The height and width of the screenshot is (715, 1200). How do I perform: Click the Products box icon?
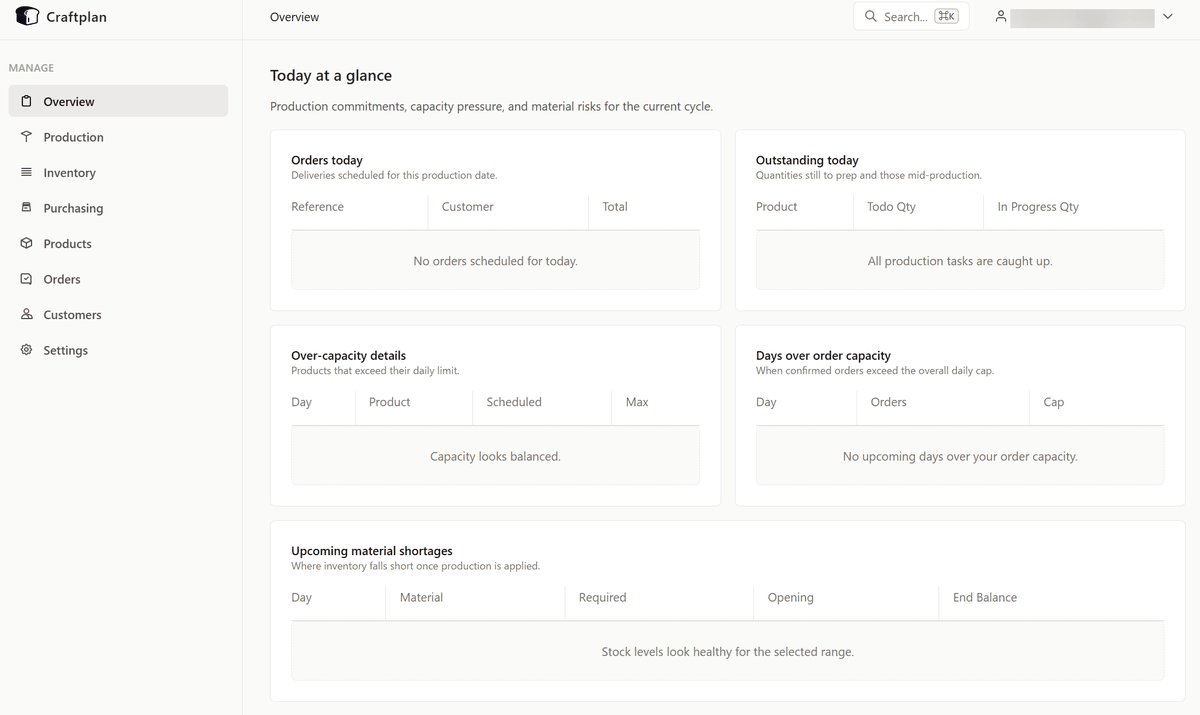(27, 244)
